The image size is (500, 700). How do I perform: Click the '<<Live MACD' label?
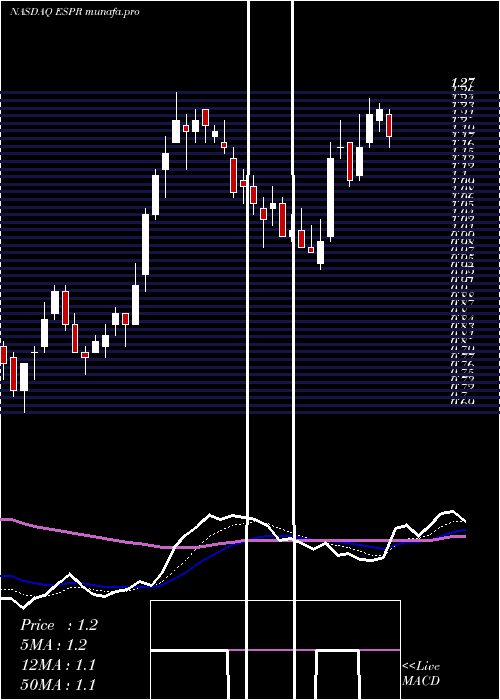point(421,673)
